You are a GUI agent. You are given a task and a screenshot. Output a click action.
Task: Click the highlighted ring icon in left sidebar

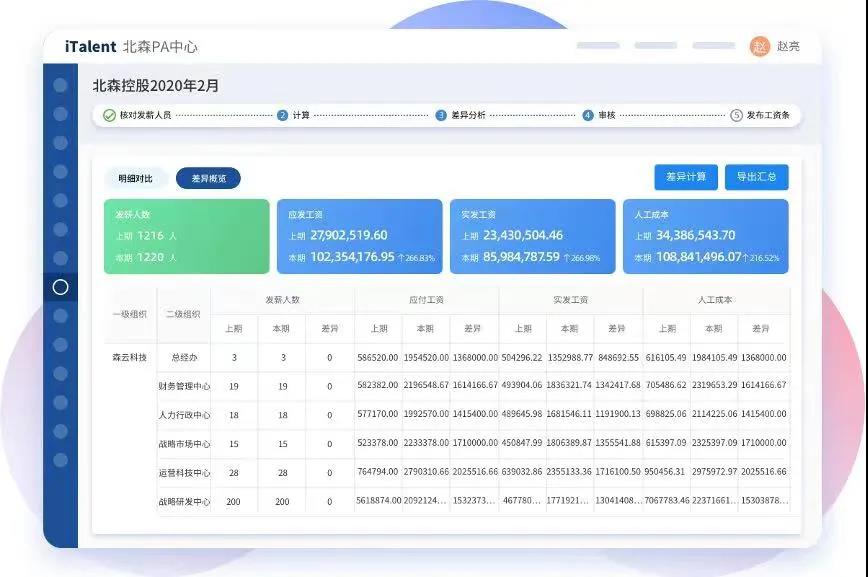[x=60, y=287]
